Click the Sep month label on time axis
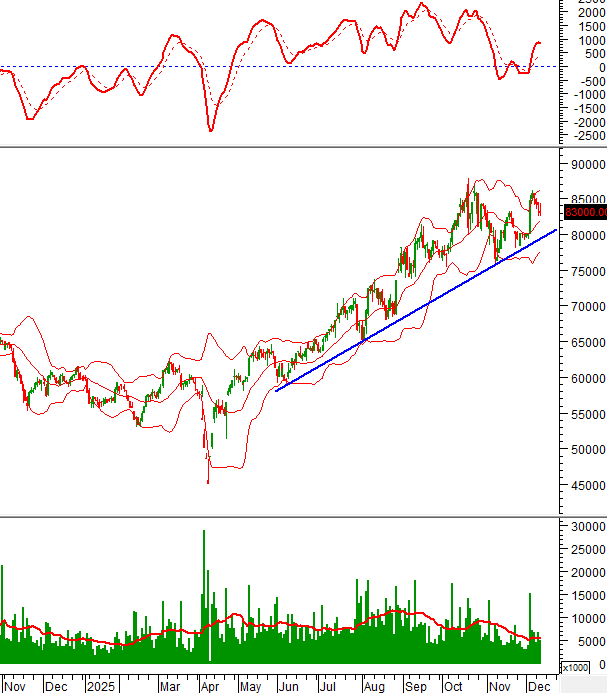This screenshot has height=693, width=607. coord(414,686)
